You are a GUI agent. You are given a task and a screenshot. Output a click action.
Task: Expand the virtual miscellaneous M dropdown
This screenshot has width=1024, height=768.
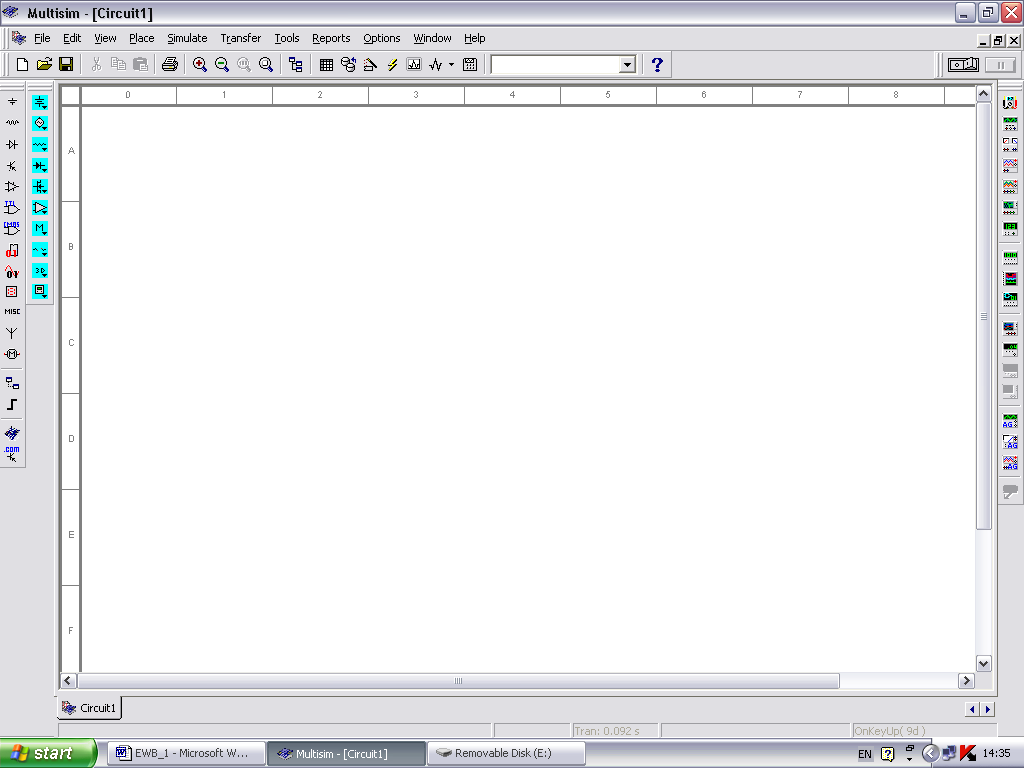tap(40, 229)
